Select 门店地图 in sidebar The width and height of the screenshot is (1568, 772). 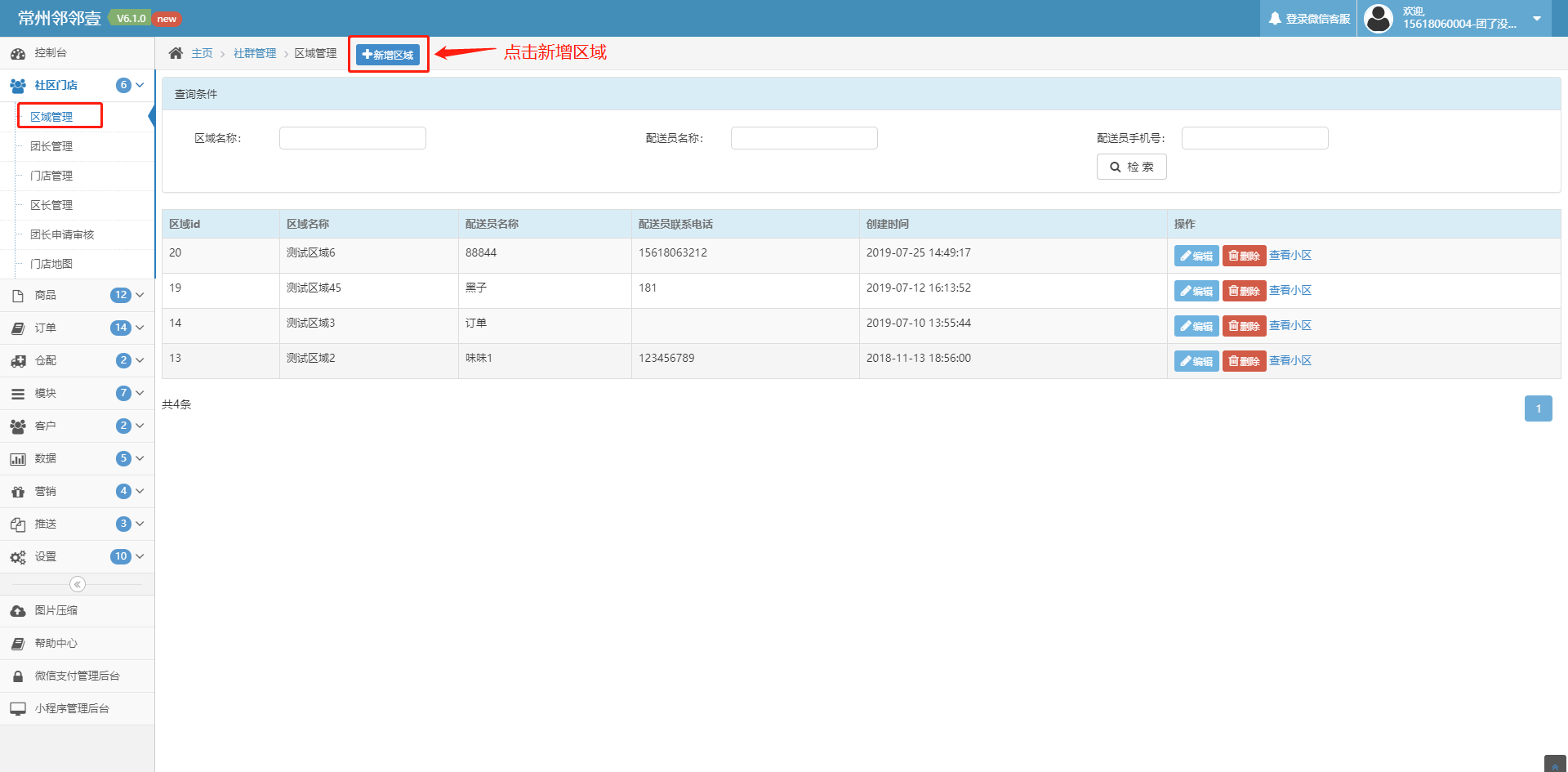pos(51,264)
